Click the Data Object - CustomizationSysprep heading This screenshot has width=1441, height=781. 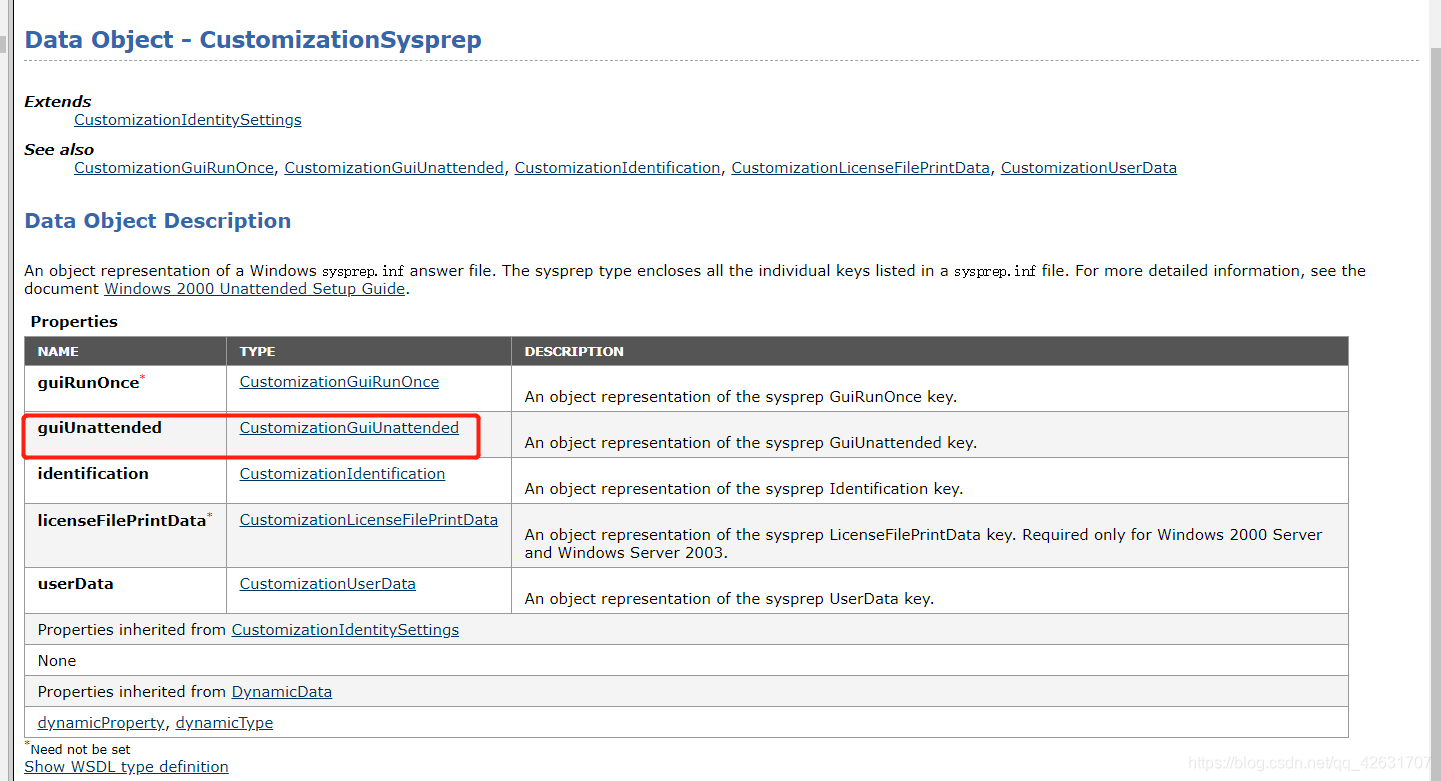(253, 40)
